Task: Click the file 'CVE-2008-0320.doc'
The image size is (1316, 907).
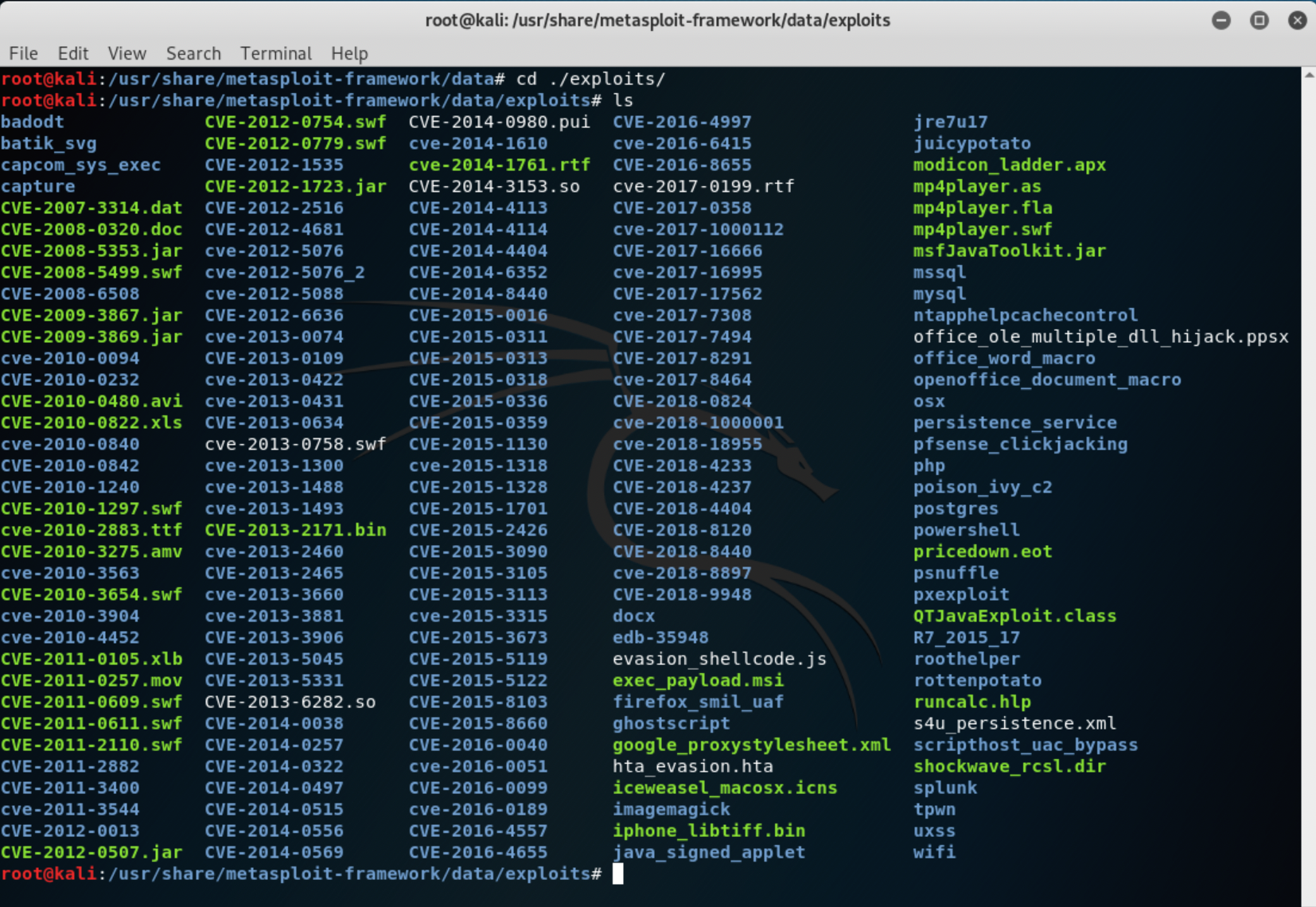Action: pos(91,229)
